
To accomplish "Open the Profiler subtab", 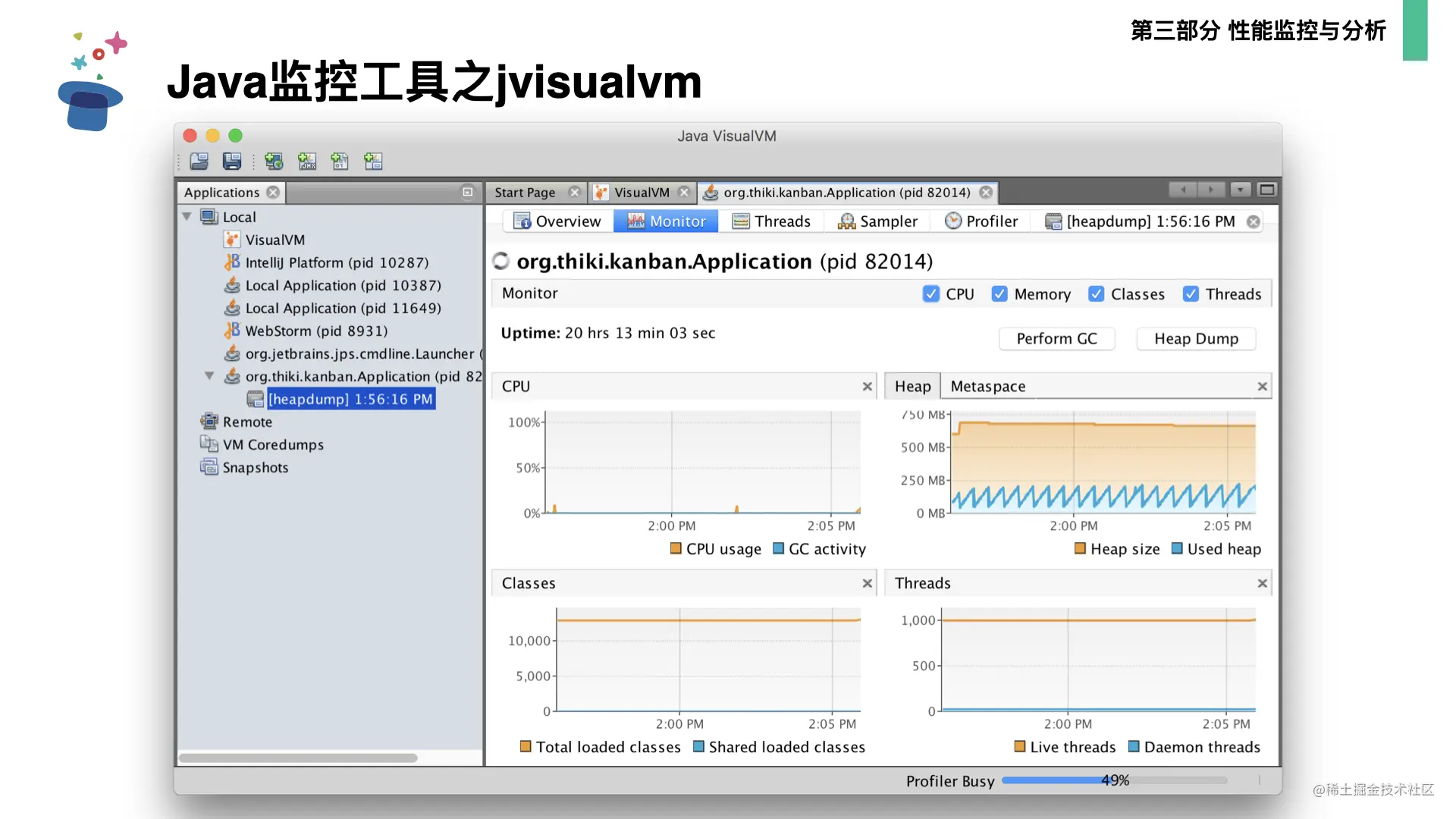I will 981,221.
